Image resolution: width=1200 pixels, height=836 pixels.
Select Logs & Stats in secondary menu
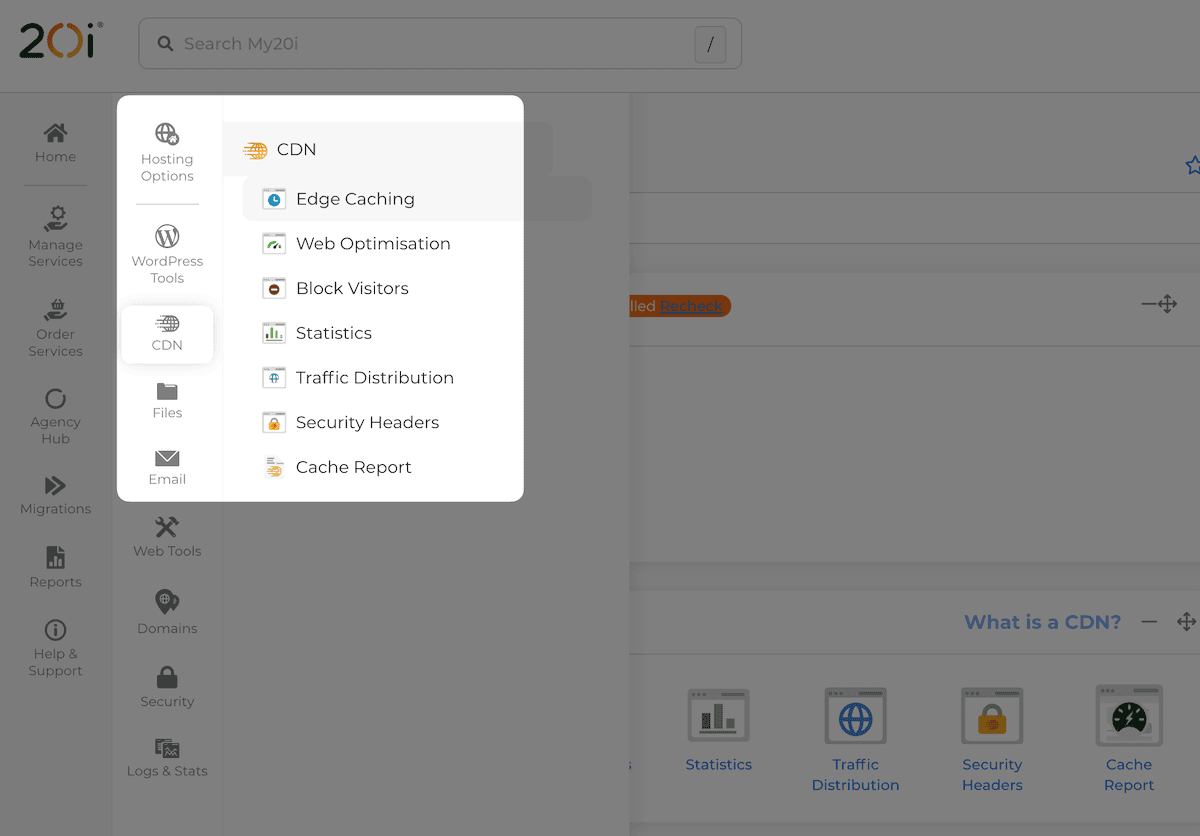coord(167,758)
